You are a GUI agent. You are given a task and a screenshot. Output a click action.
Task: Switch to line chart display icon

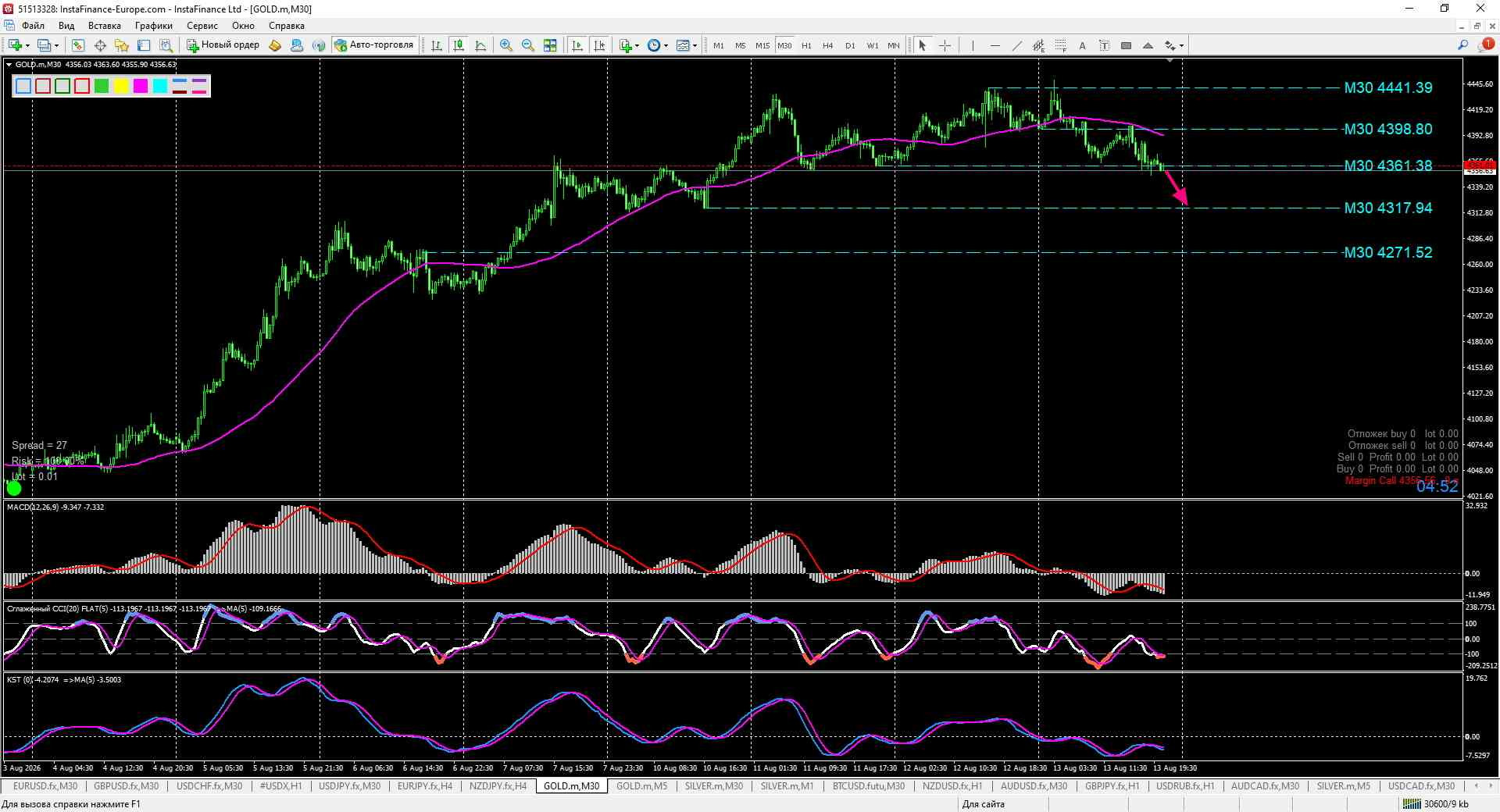point(480,45)
